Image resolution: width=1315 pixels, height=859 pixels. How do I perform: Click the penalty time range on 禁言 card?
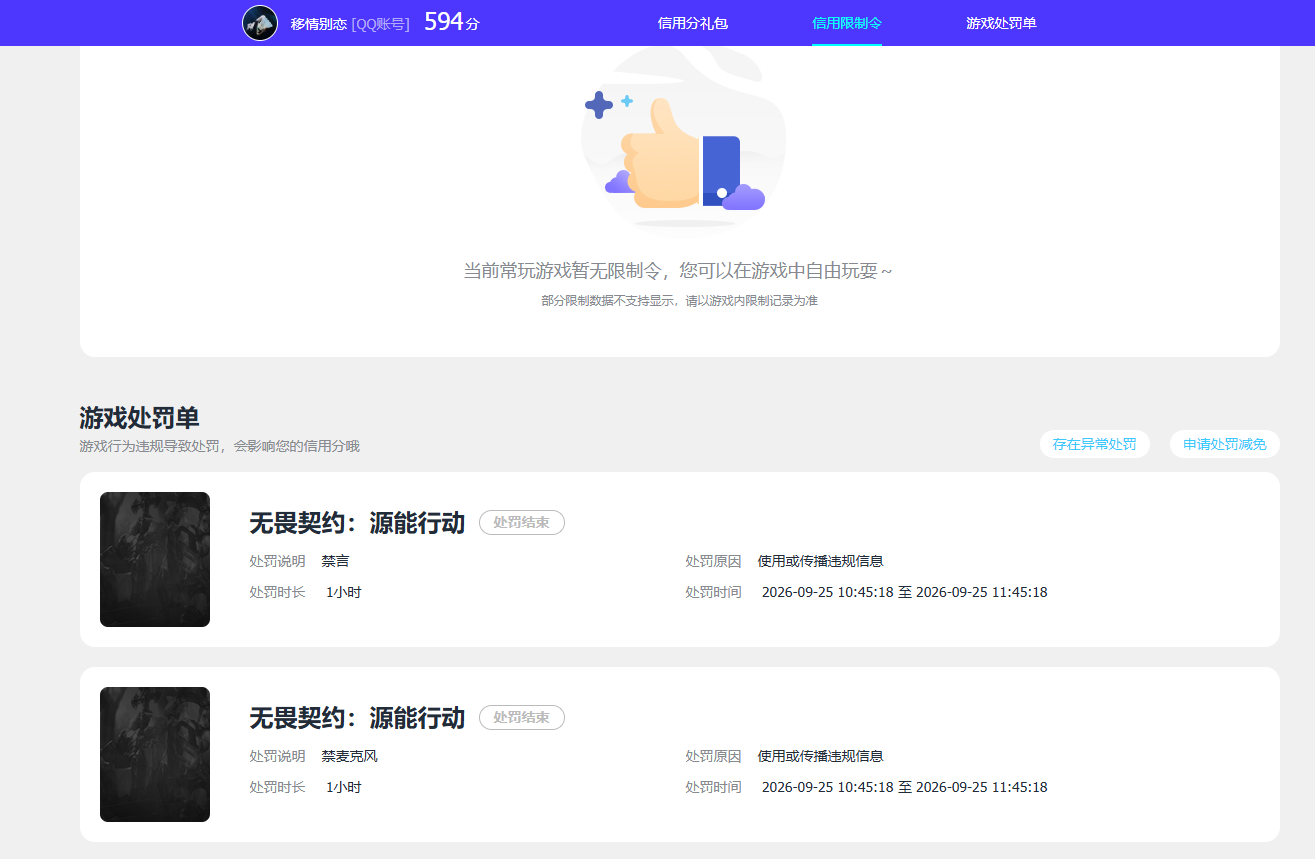905,592
